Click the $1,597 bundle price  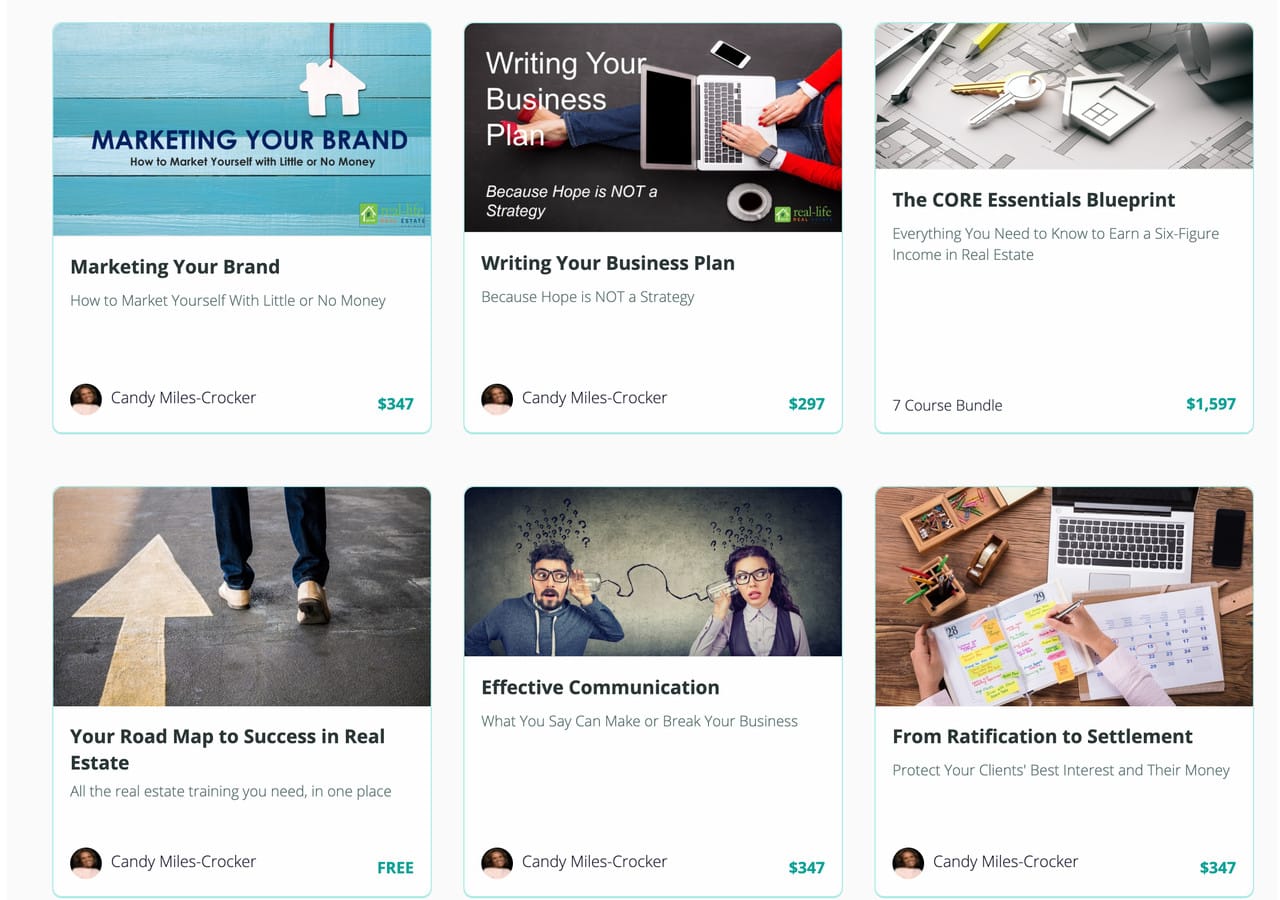pyautogui.click(x=1211, y=404)
